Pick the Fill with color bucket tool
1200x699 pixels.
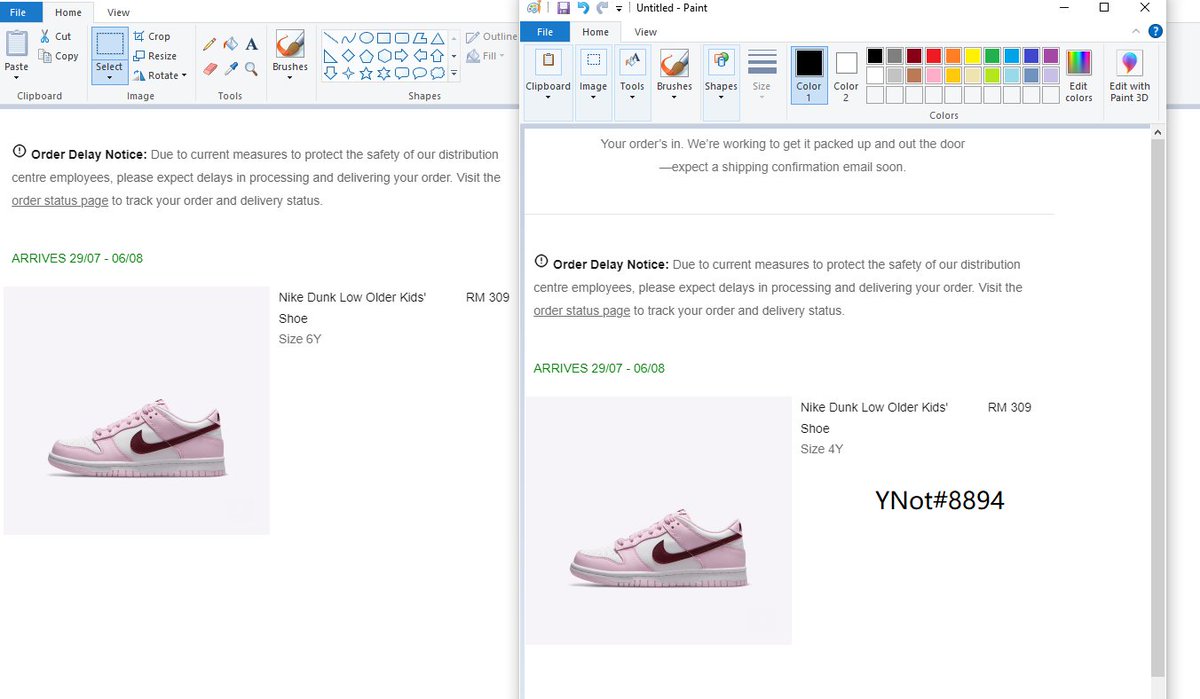(x=230, y=44)
